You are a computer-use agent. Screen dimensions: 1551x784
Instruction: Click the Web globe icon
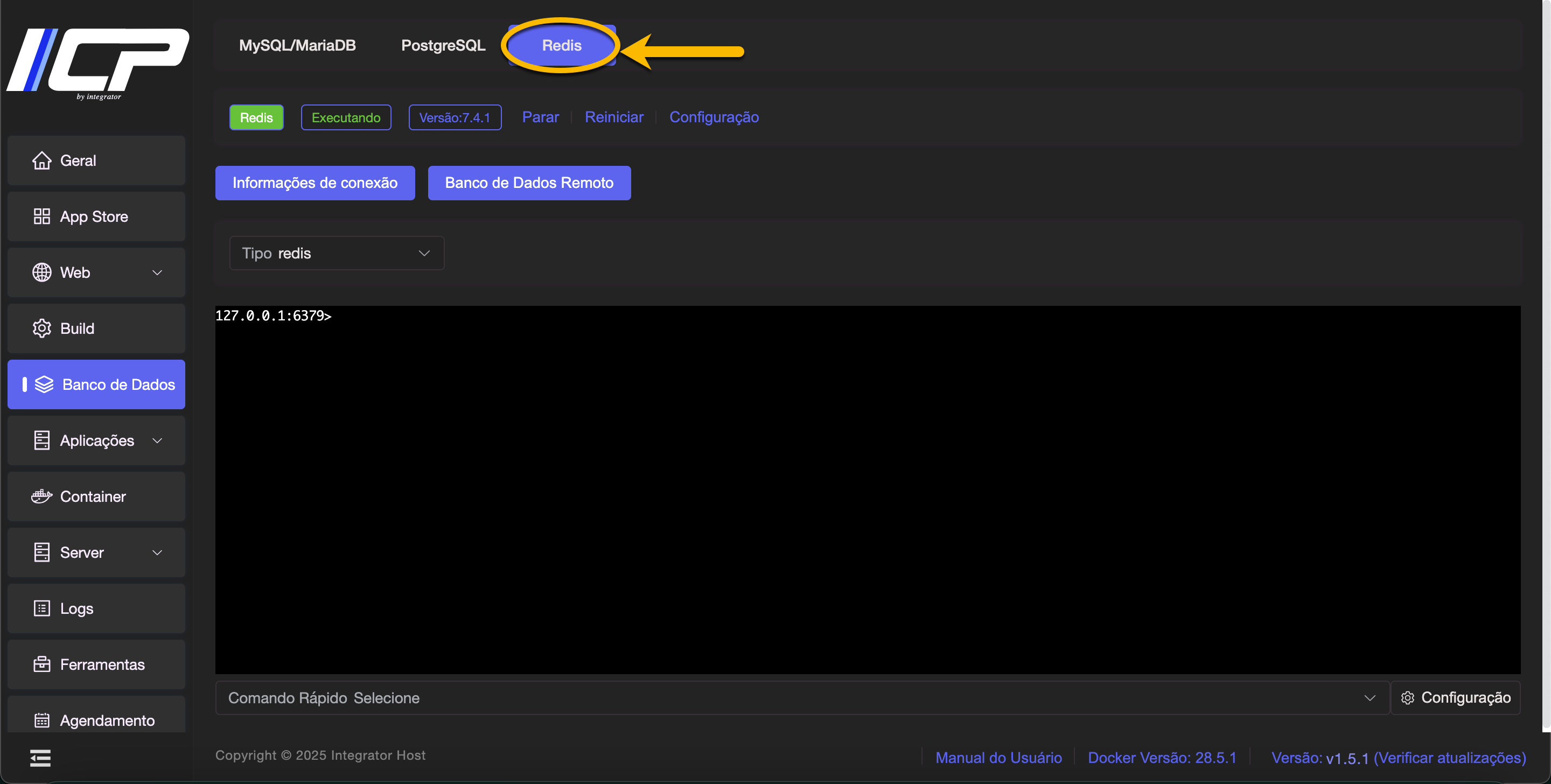tap(41, 272)
